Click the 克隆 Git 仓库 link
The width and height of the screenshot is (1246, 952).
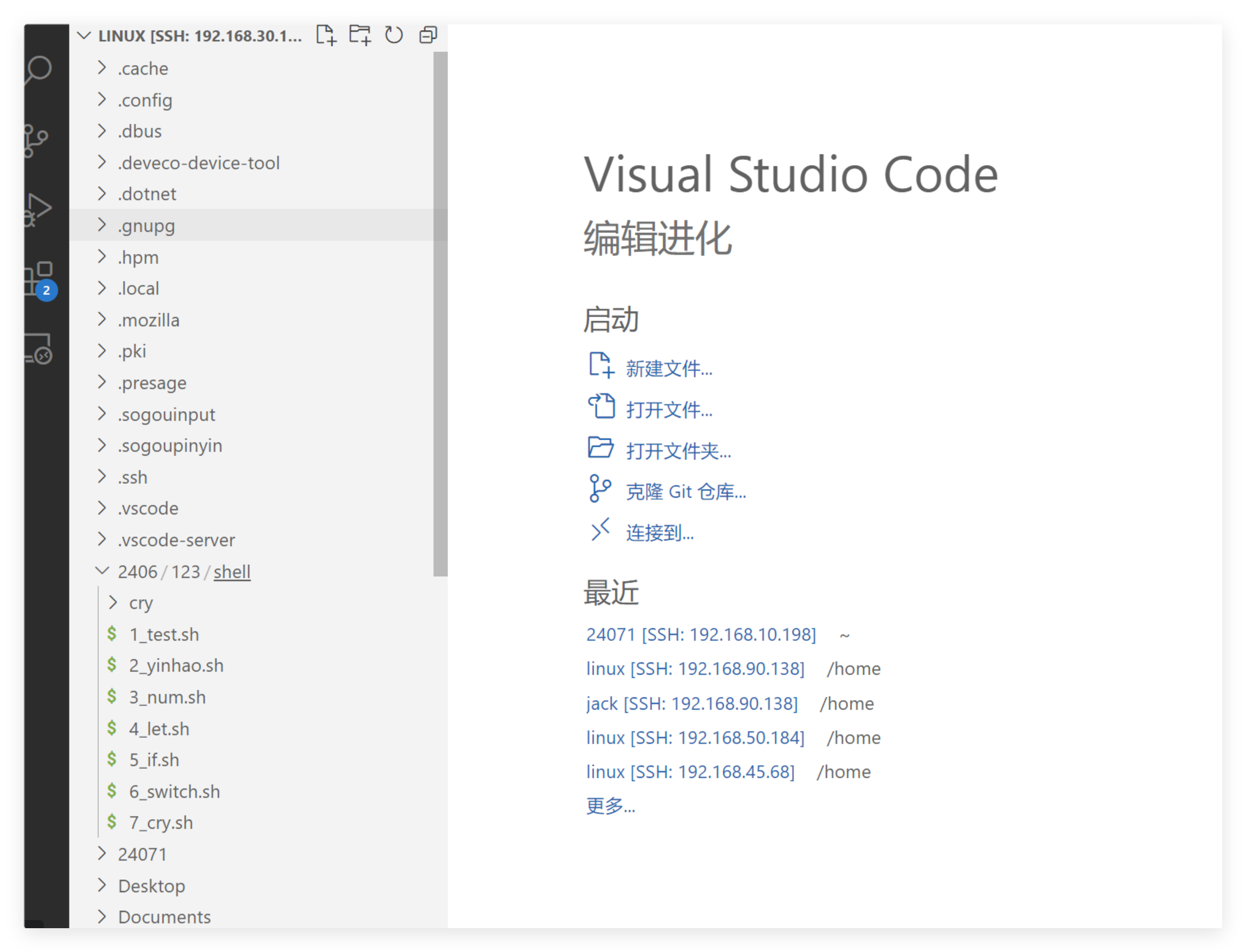[x=686, y=492]
